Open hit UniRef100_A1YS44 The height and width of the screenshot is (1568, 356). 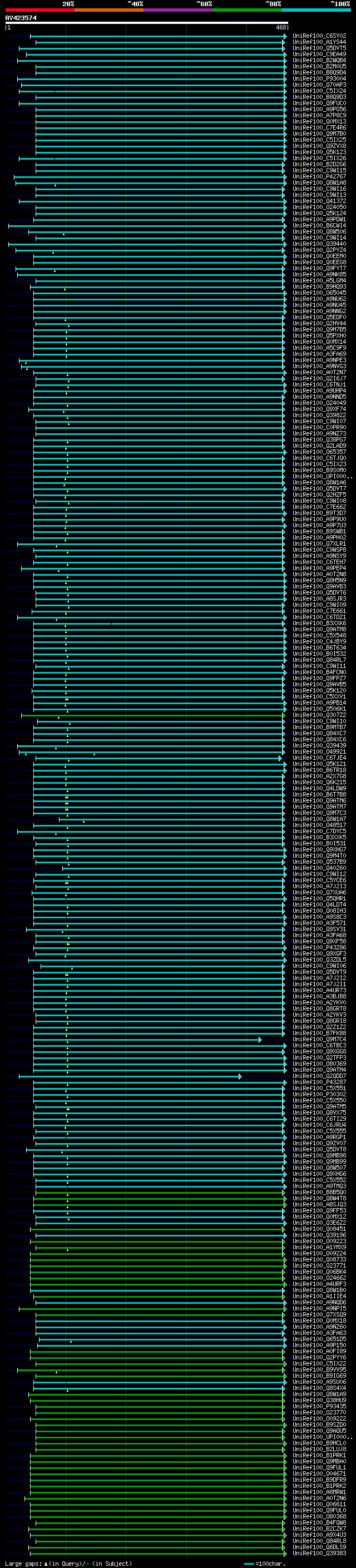click(319, 42)
